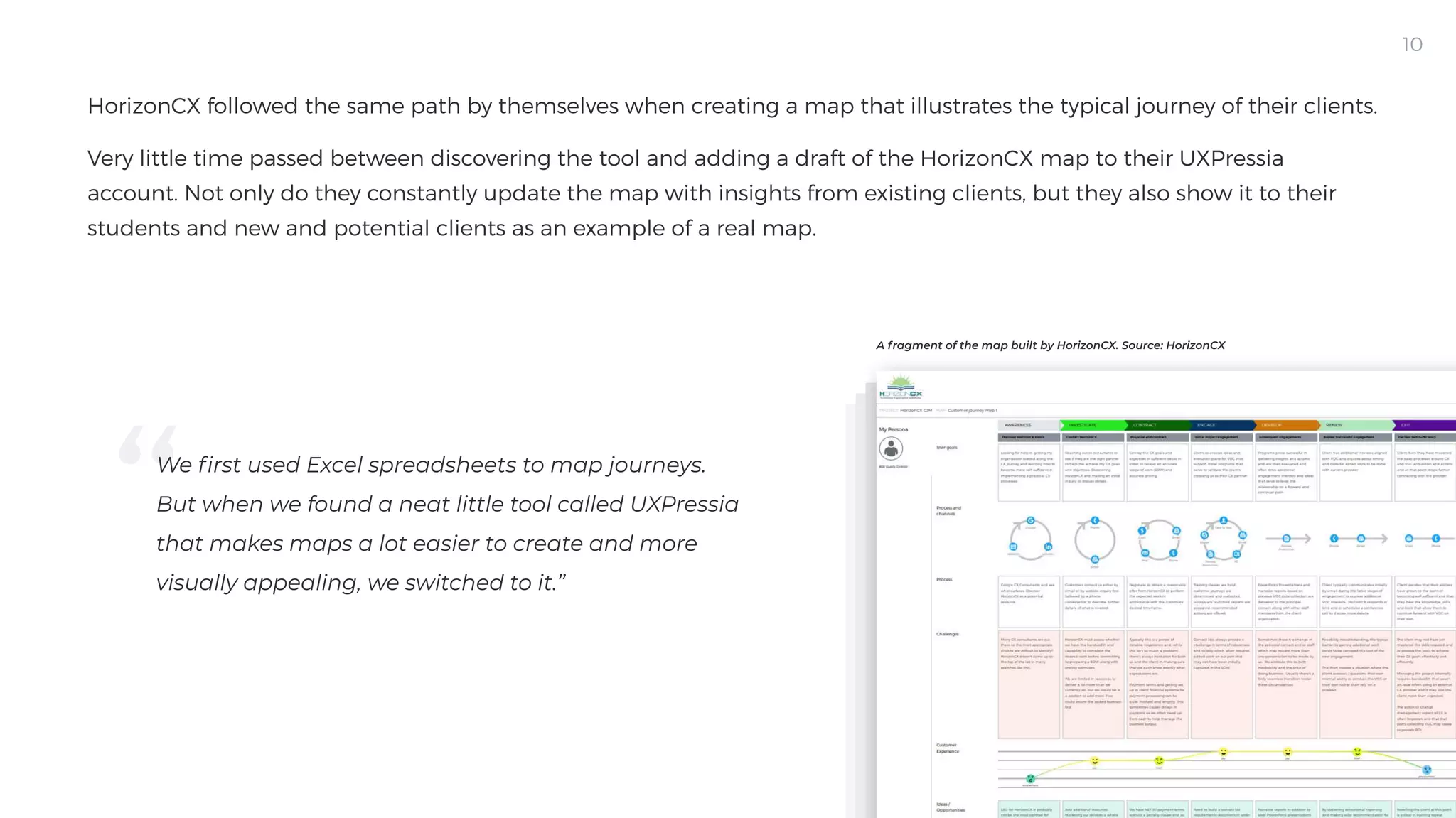Open the My Persona avatar
The image size is (1456, 818).
[x=891, y=448]
